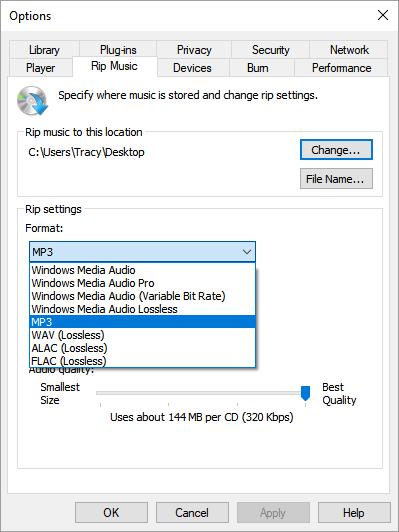Pick Windows Media Audio (Variable Bit Rate)
Image resolution: width=399 pixels, height=532 pixels.
(x=142, y=296)
